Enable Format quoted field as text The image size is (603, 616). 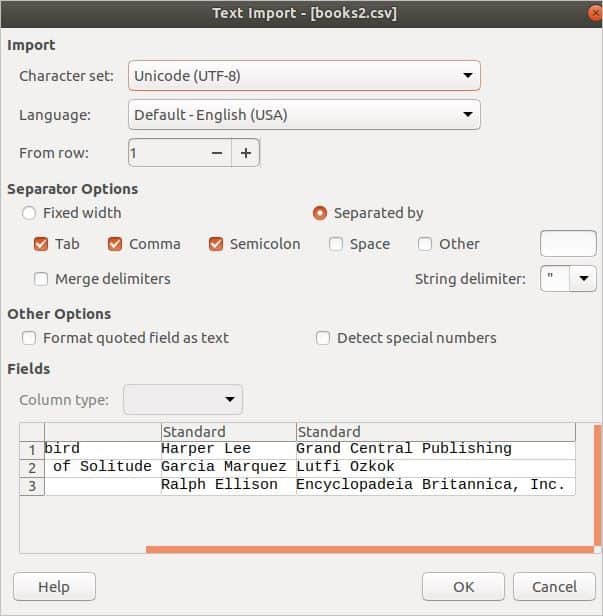[x=29, y=338]
